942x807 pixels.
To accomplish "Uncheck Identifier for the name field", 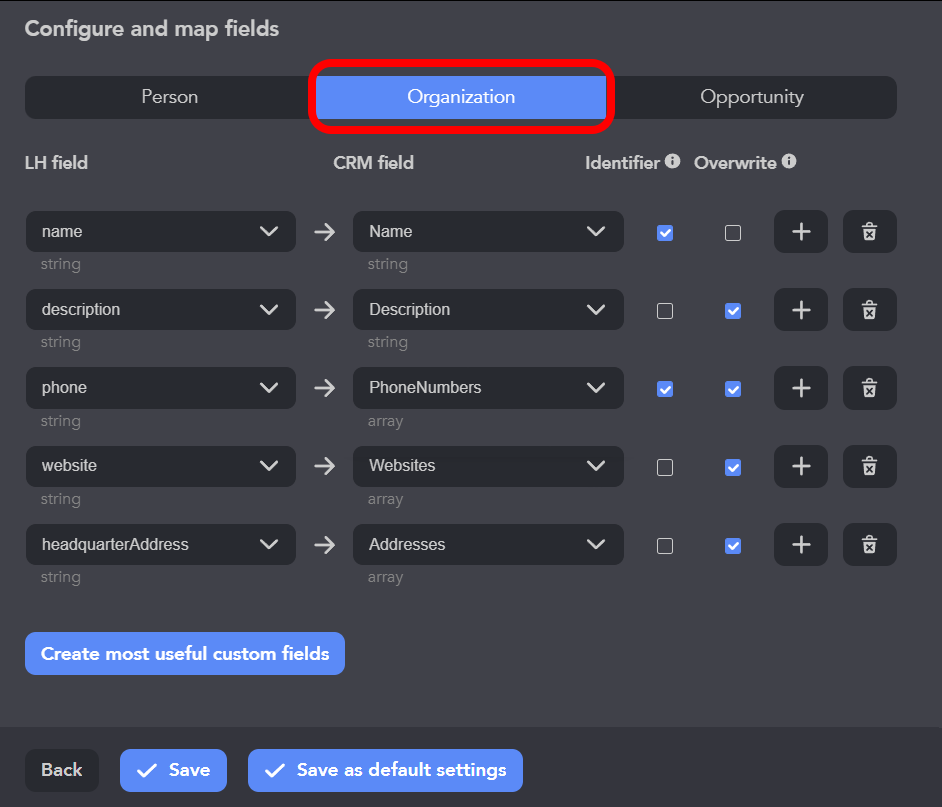I will (x=665, y=233).
